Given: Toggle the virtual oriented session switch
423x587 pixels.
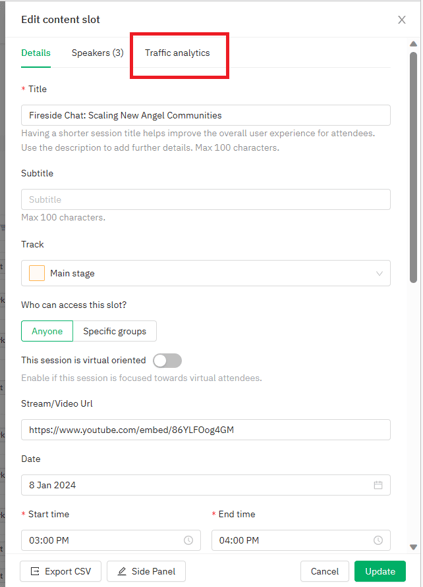Looking at the screenshot, I should (x=167, y=361).
